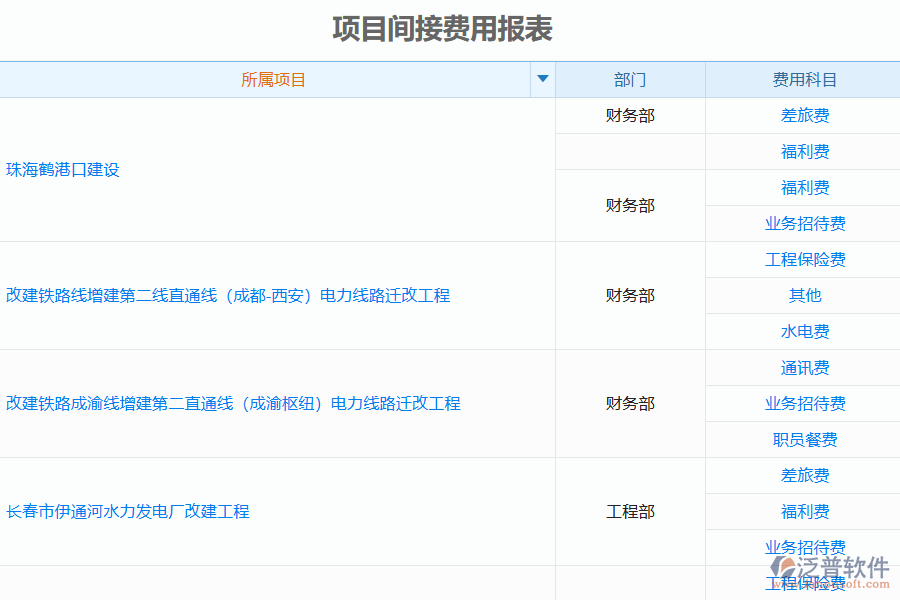This screenshot has height=600, width=900.
Task: Click the 职员餐费 expense item
Action: click(x=805, y=439)
